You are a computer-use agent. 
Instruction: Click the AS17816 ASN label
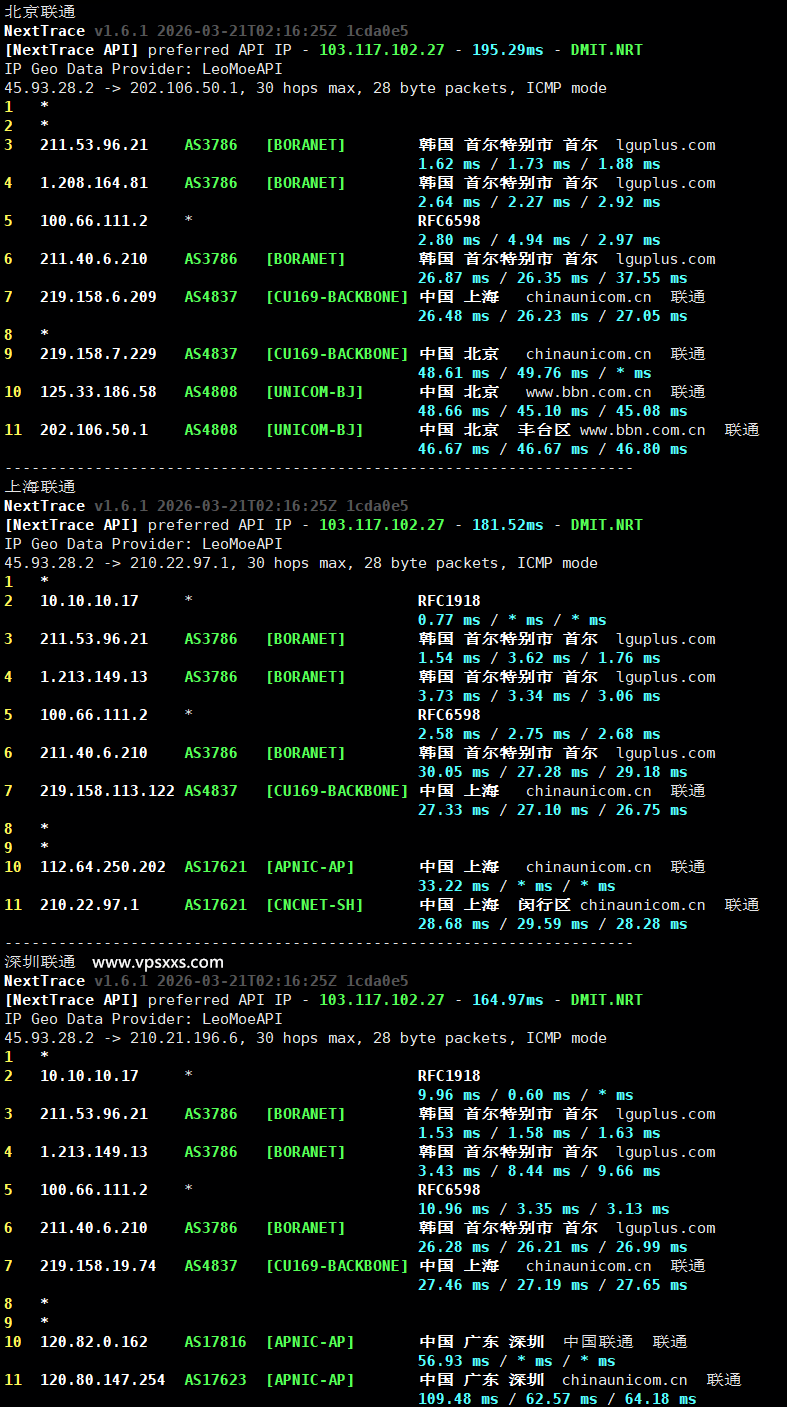click(215, 1342)
